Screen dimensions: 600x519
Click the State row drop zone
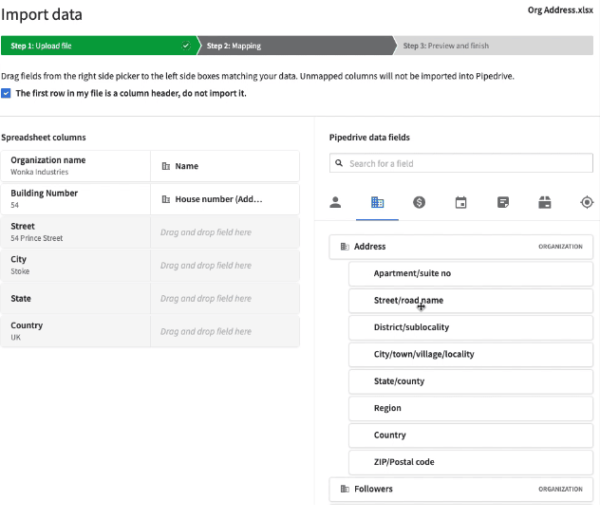[x=225, y=299]
